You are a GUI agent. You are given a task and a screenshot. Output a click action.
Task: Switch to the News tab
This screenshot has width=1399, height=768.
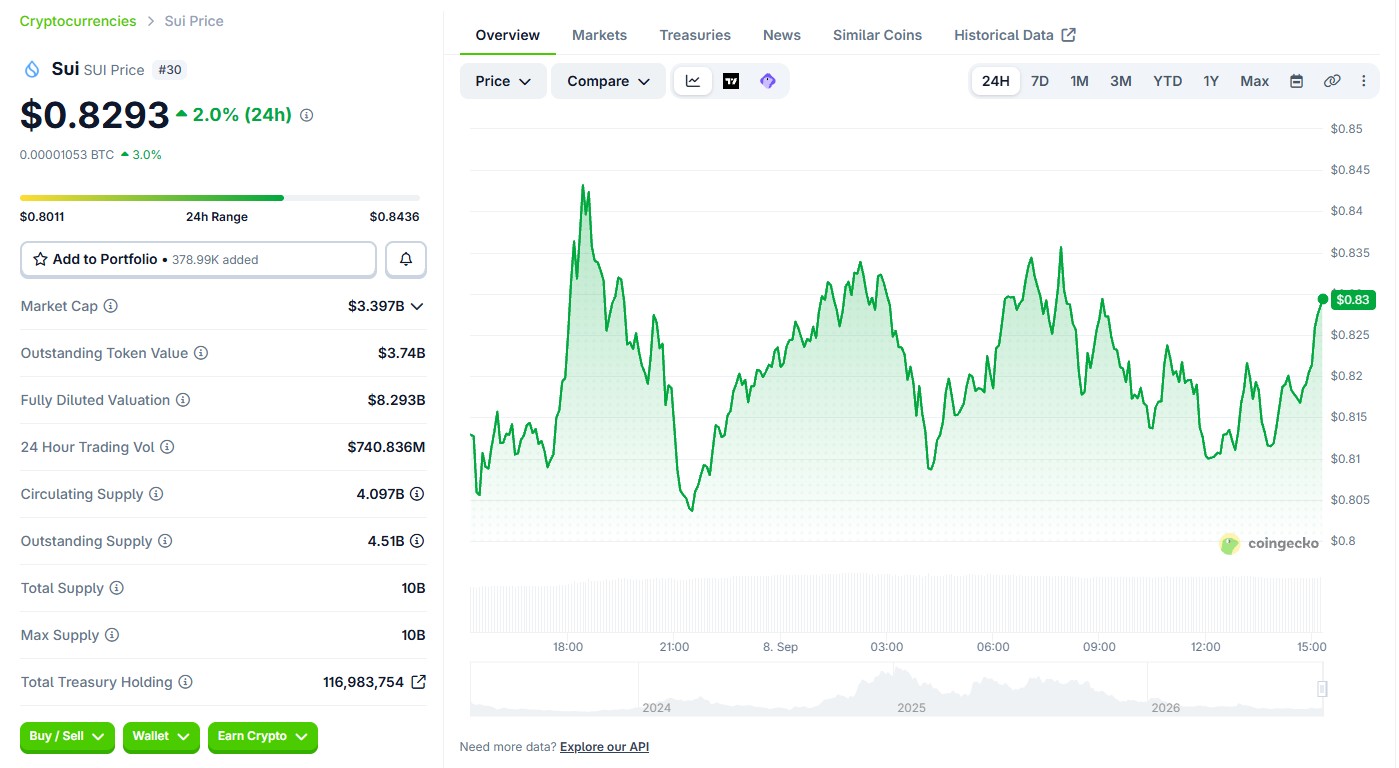(x=782, y=35)
